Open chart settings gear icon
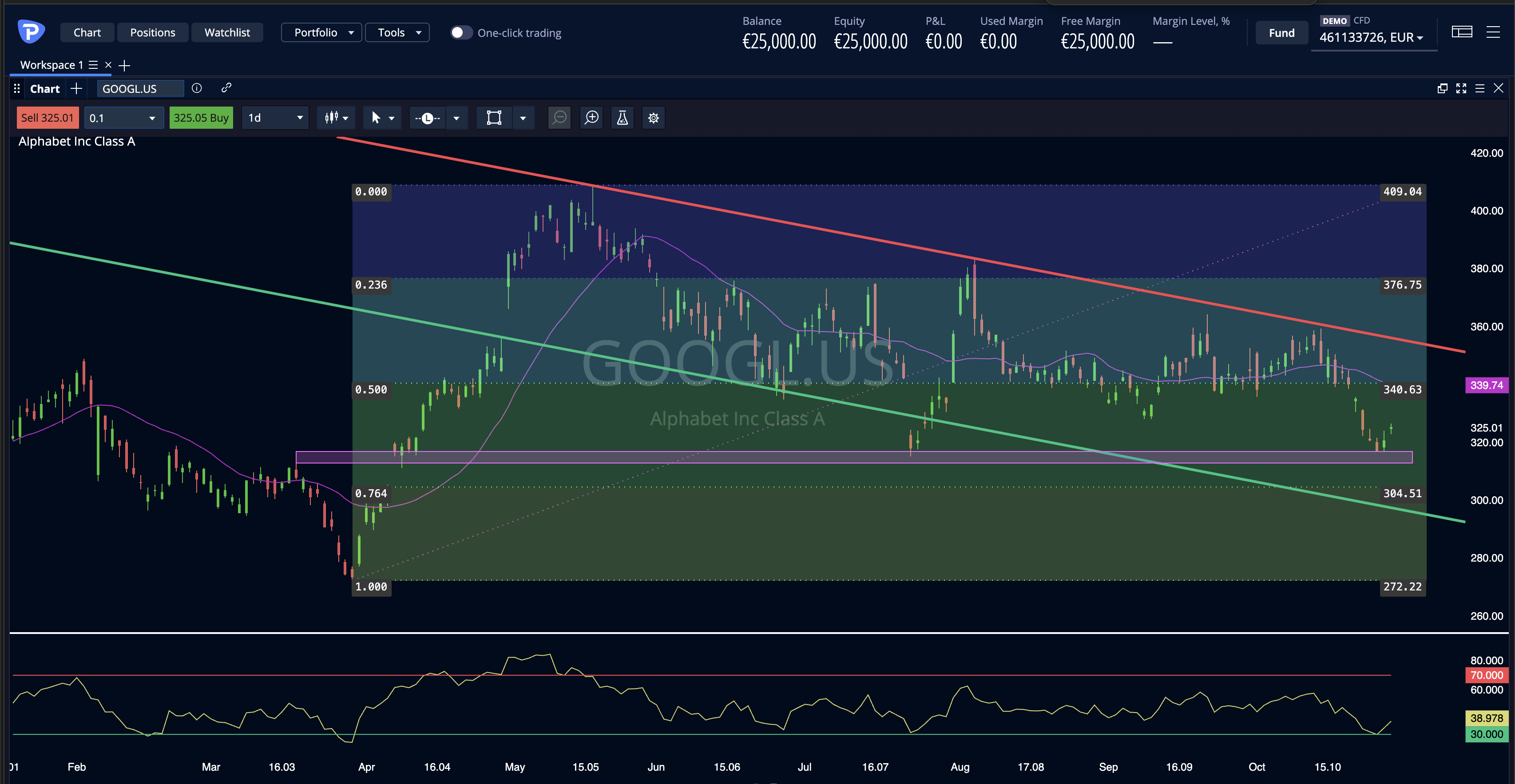 point(654,118)
